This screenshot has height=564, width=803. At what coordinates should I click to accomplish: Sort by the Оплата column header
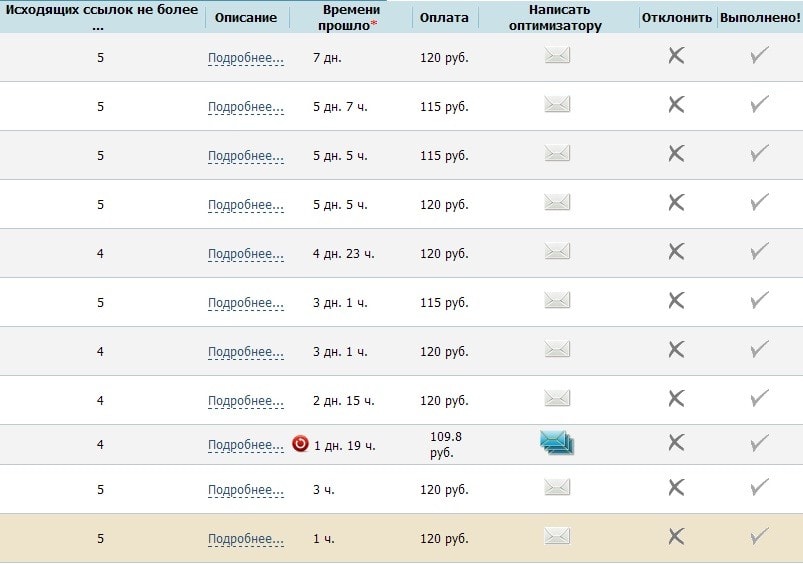click(x=444, y=18)
